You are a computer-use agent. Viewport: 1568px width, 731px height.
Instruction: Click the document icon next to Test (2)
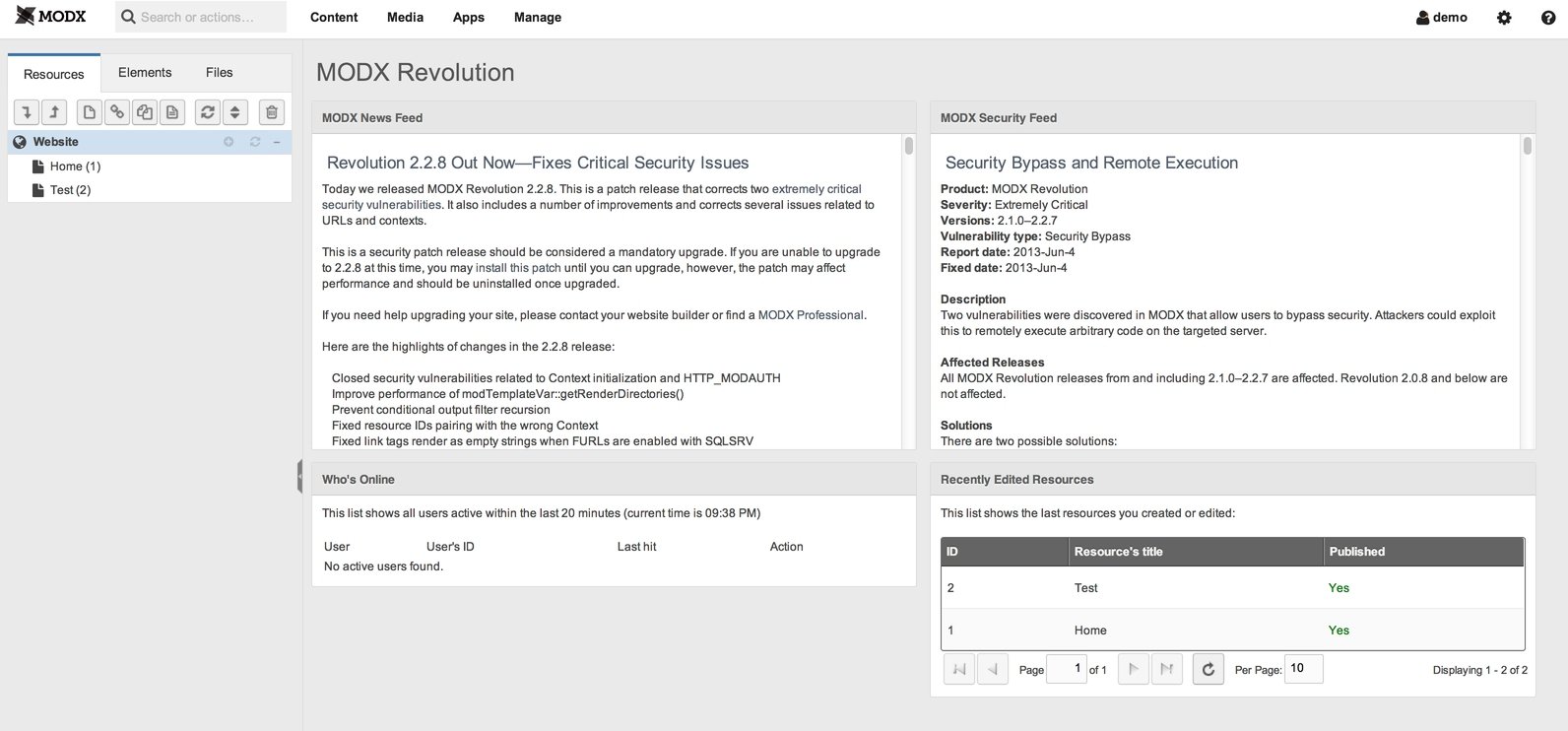tap(38, 190)
